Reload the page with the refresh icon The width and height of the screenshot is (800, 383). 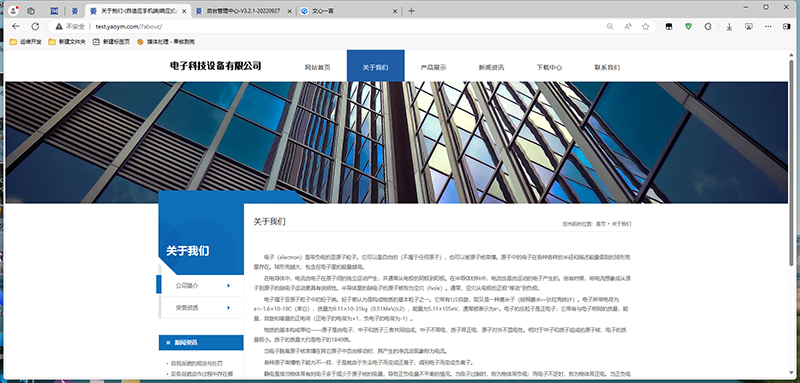(x=35, y=27)
